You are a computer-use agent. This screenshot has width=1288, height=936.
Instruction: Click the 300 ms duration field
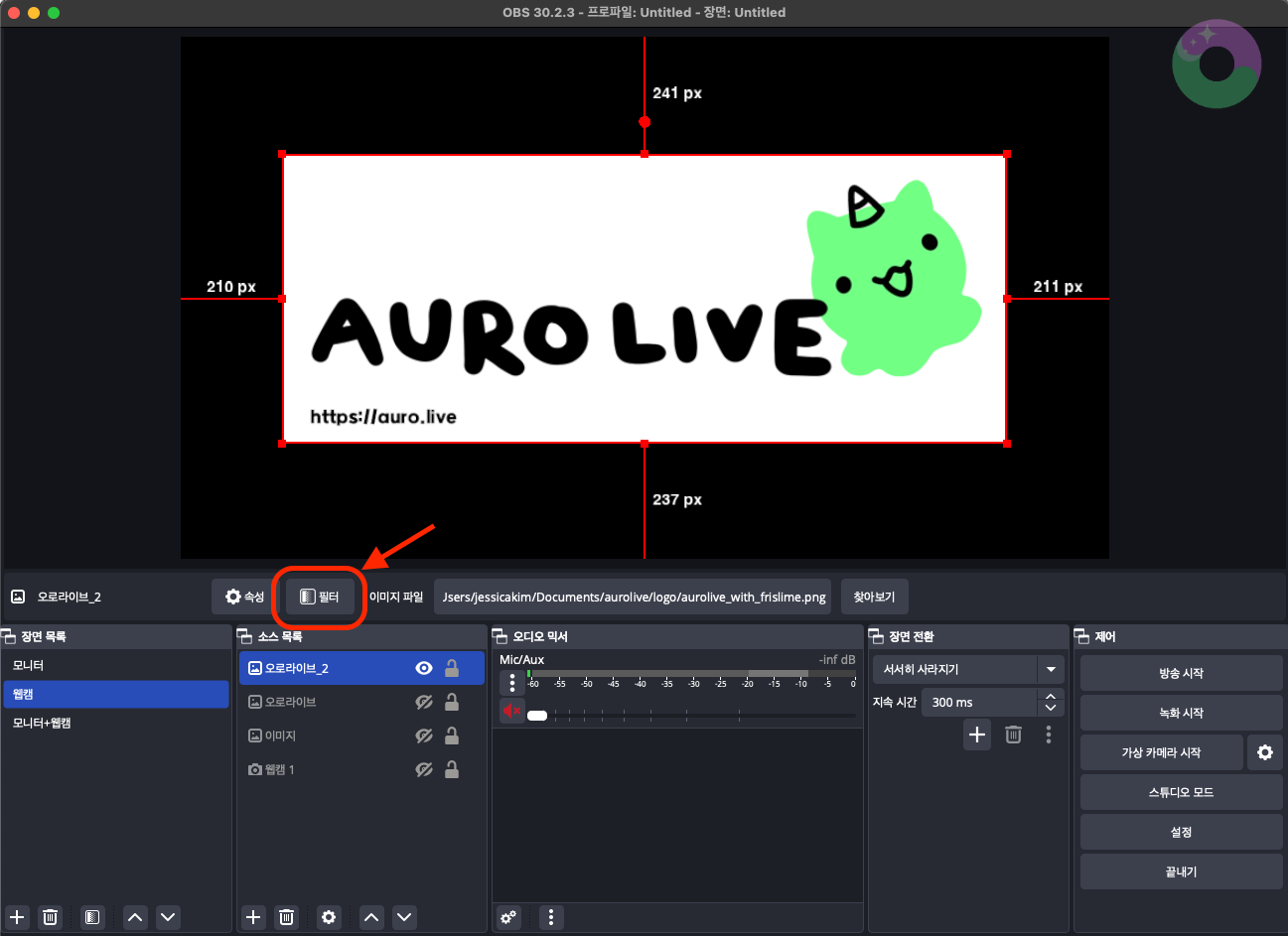click(x=980, y=702)
